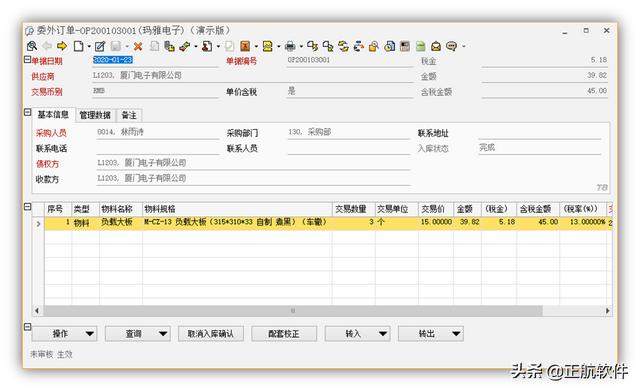Collapse the tab section beside 基本信息

coord(27,112)
